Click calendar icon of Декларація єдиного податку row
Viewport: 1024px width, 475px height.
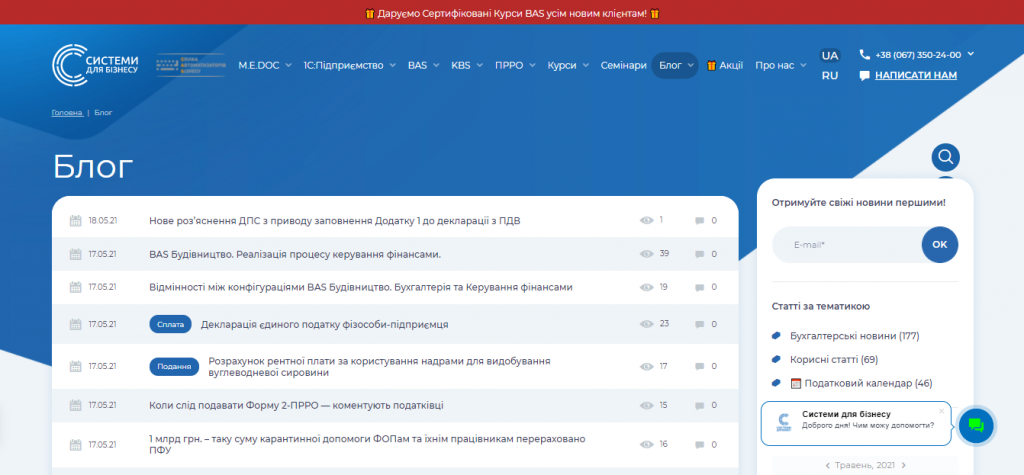point(75,324)
